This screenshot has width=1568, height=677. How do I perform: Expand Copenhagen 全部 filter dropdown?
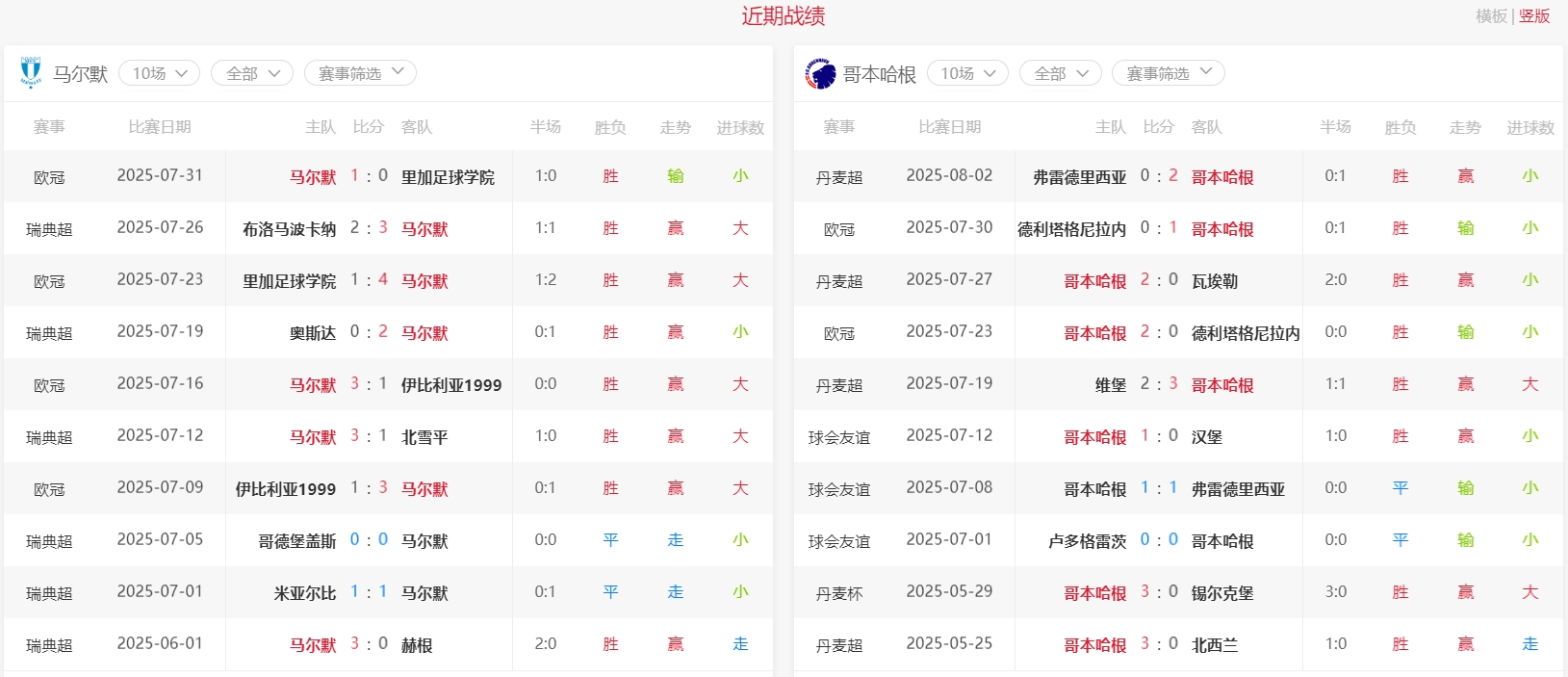[1060, 73]
